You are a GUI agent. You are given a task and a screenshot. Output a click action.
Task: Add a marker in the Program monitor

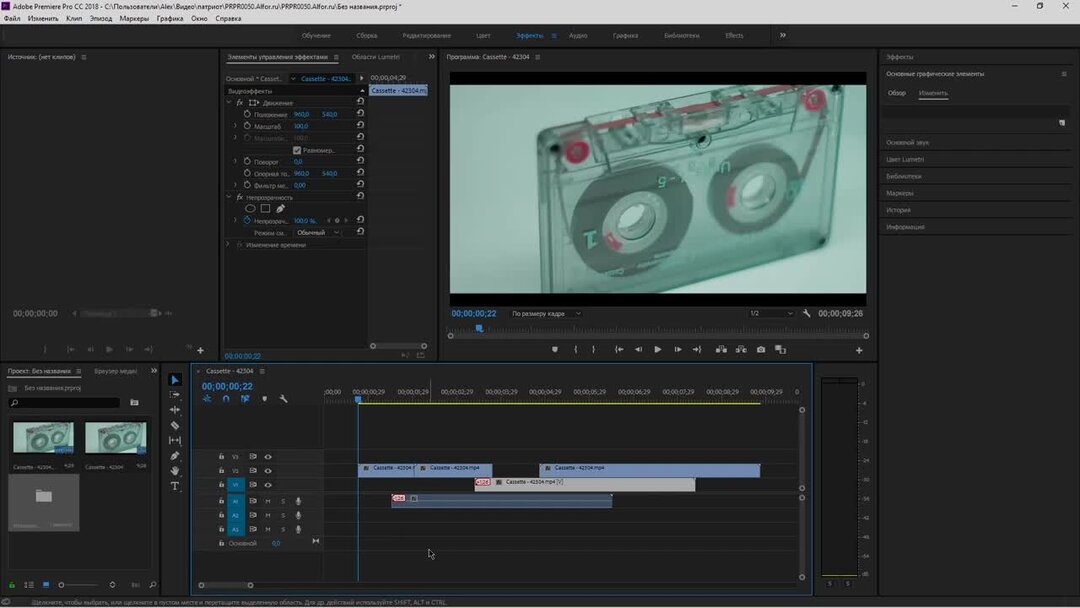555,350
